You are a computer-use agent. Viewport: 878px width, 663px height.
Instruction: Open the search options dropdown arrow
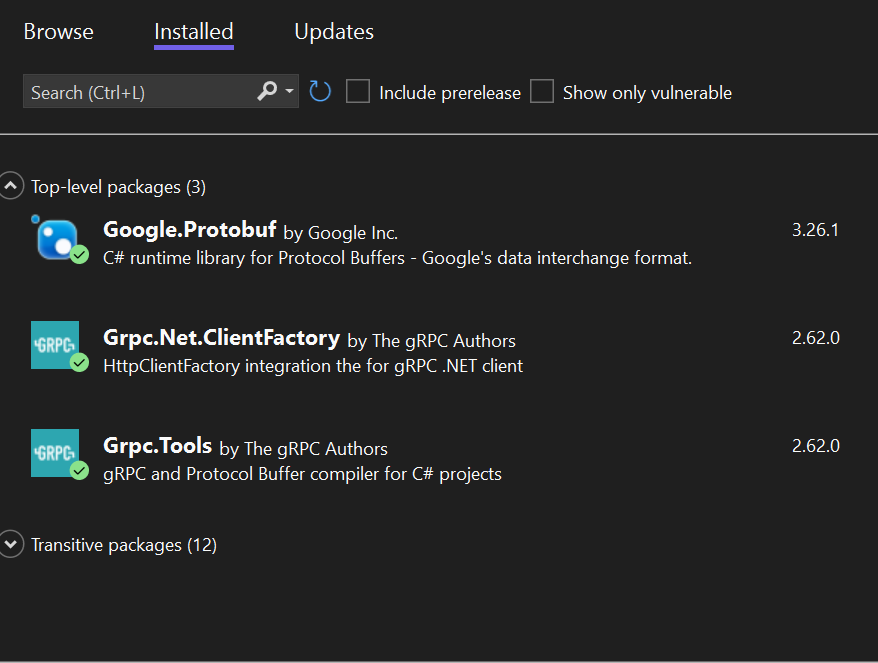pyautogui.click(x=288, y=91)
